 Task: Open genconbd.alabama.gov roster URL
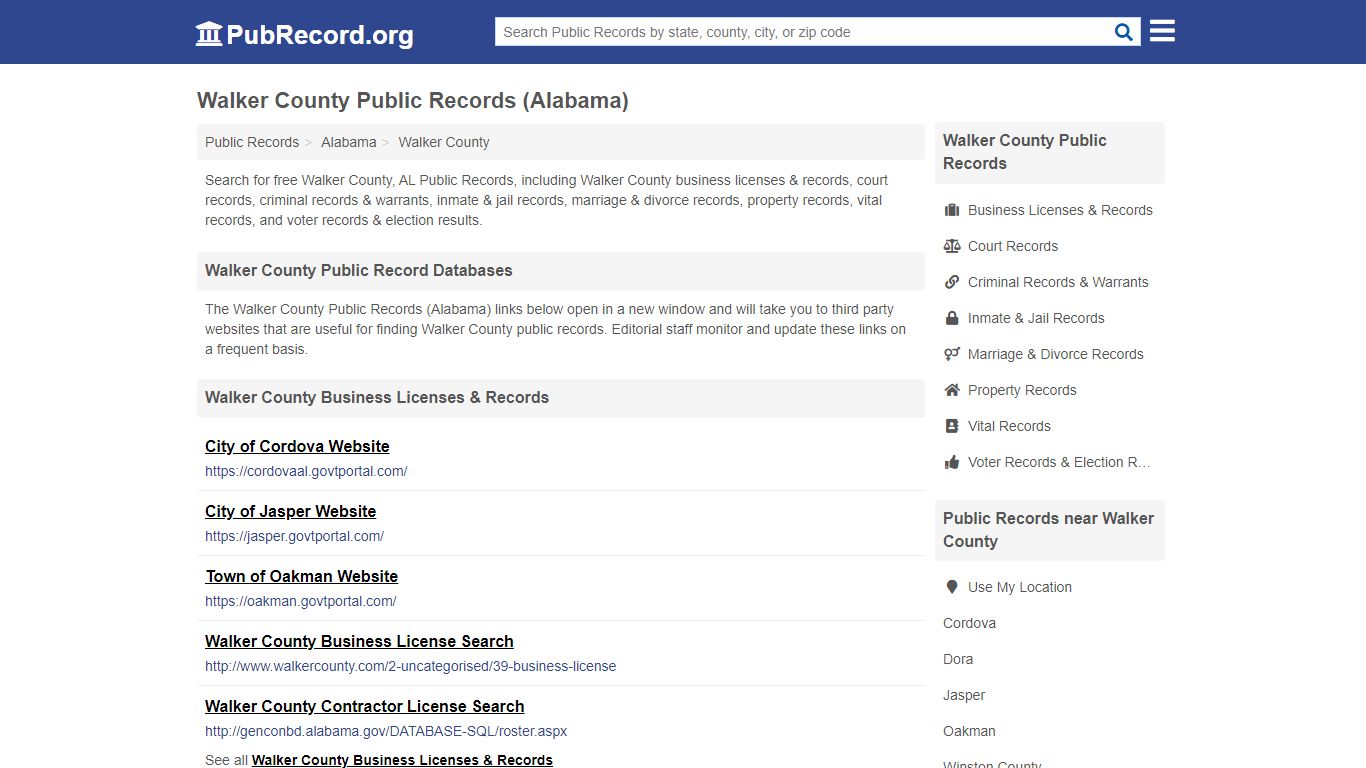click(386, 731)
